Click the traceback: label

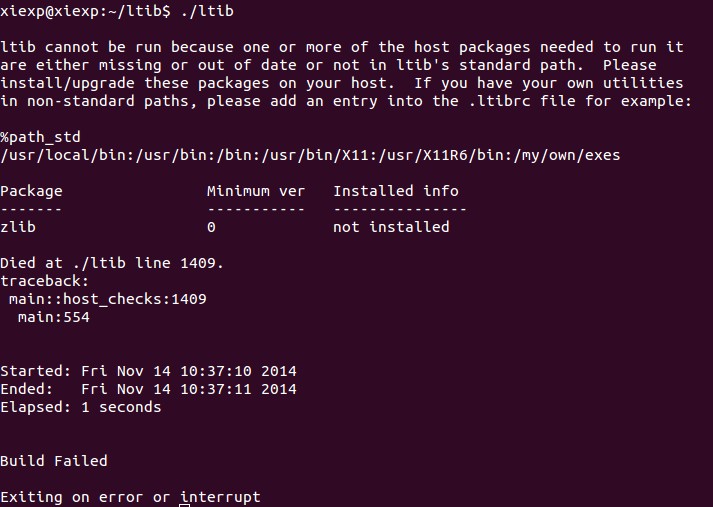coord(45,281)
